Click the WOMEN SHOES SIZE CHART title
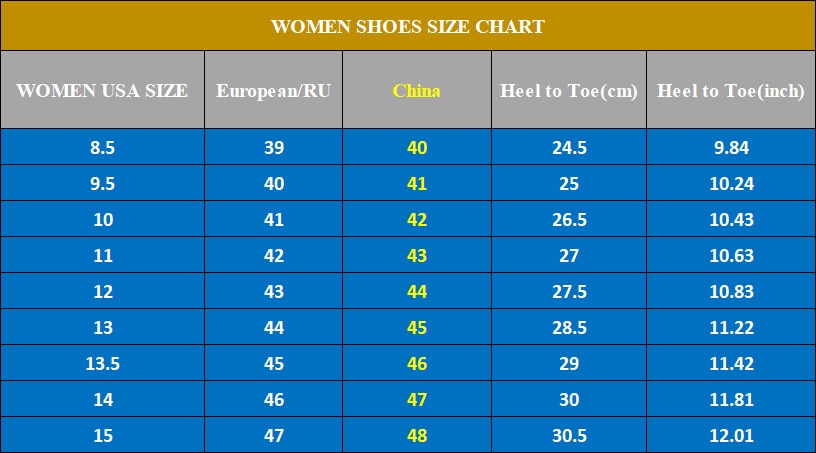The height and width of the screenshot is (453, 816). click(408, 27)
